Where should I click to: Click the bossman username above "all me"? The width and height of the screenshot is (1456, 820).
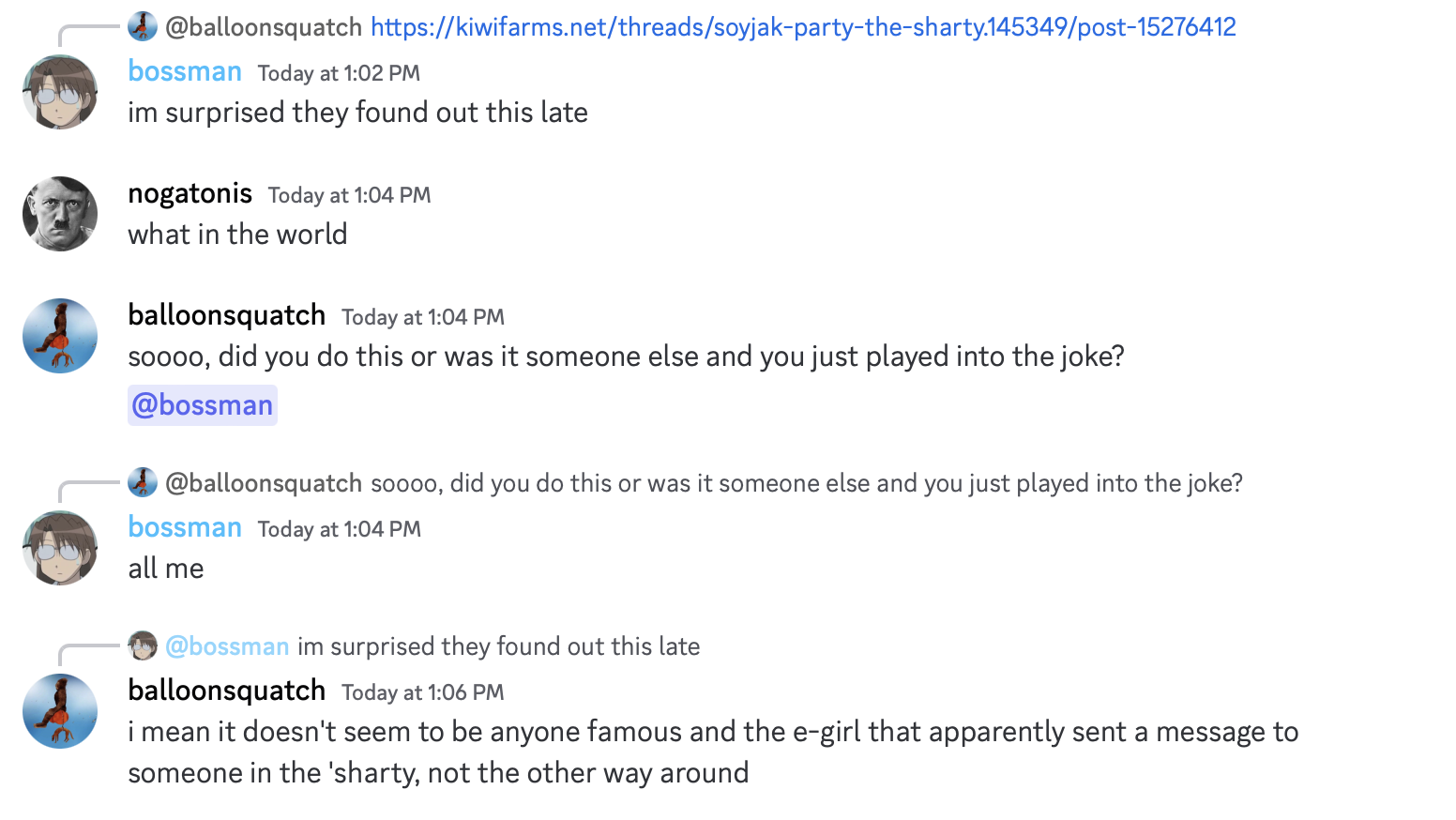(x=185, y=527)
